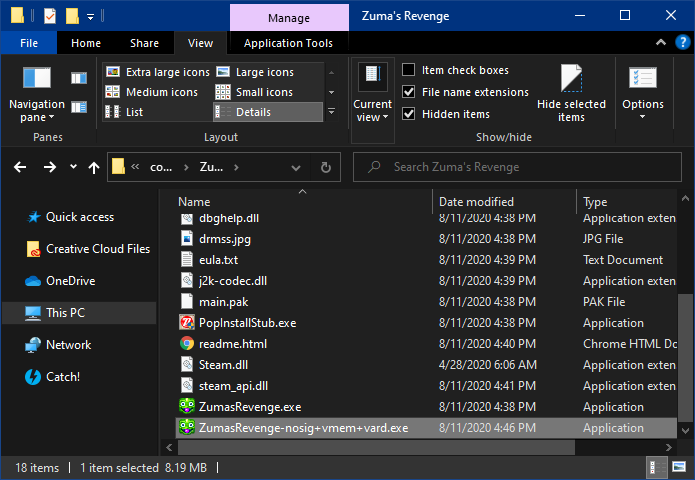The image size is (695, 480).
Task: Expand the layout gallery options
Action: click(332, 112)
